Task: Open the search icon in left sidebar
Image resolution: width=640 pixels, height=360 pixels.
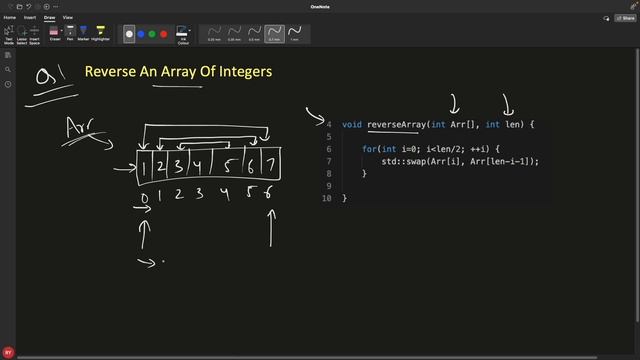Action: (8, 70)
